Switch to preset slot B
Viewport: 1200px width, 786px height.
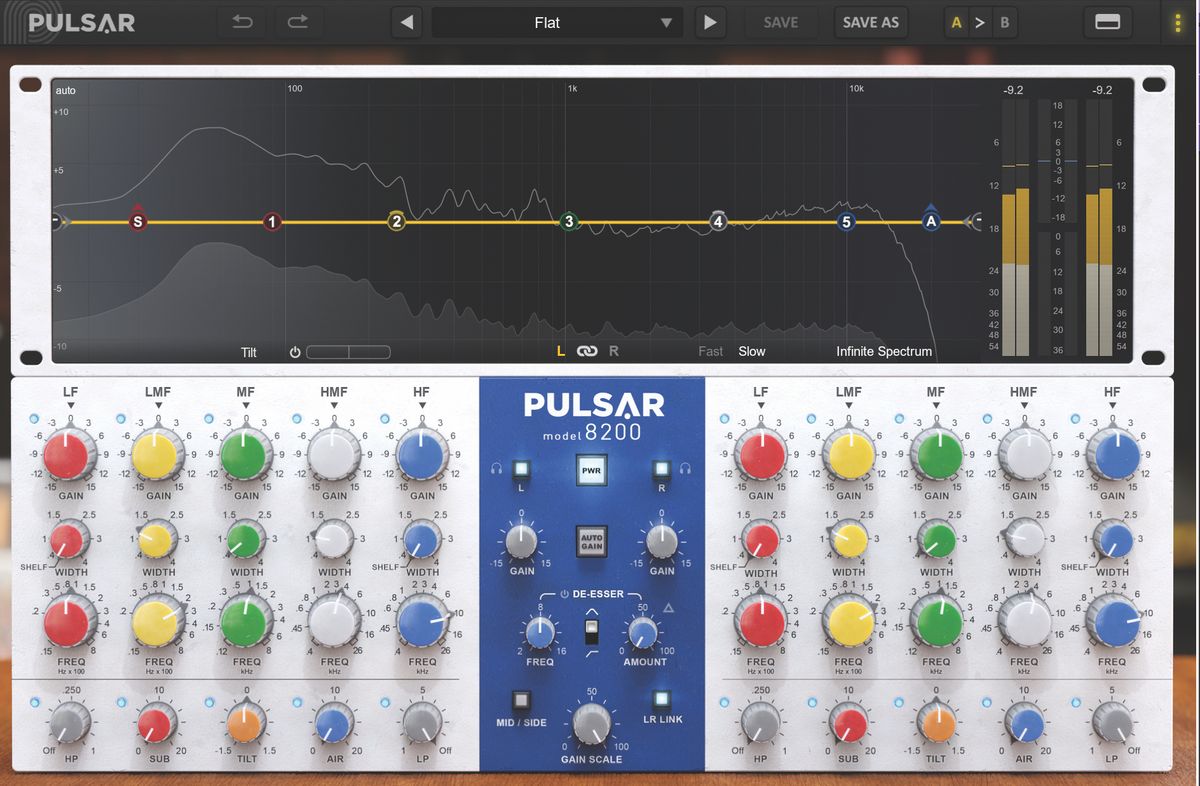[1004, 21]
